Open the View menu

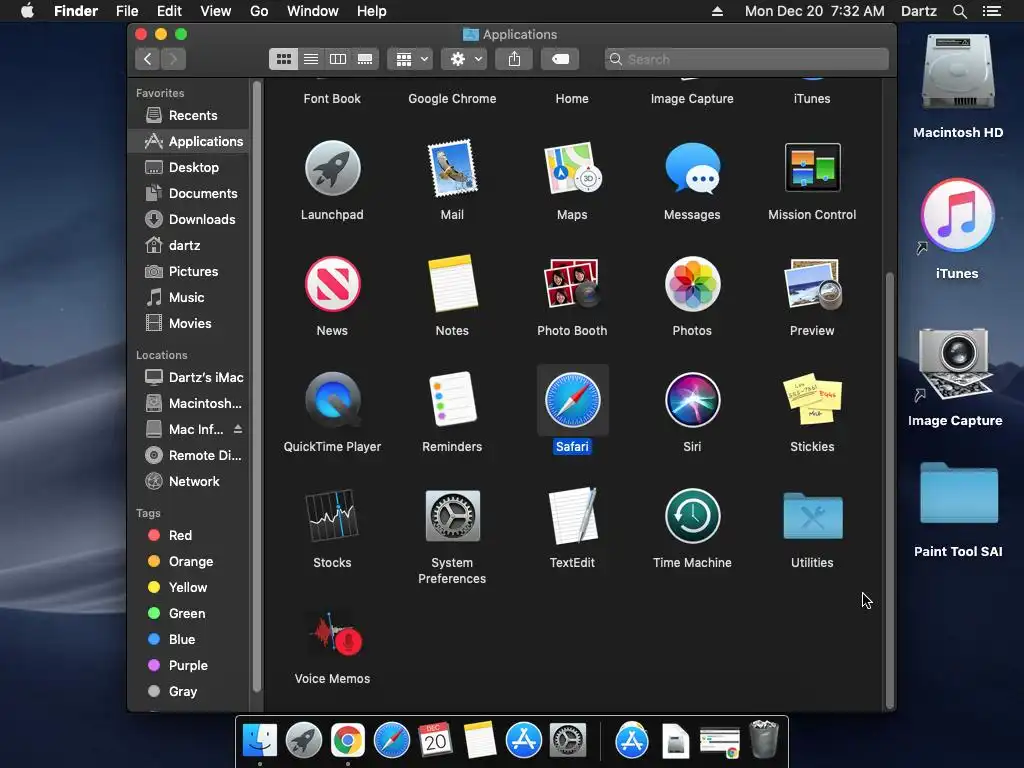pyautogui.click(x=216, y=11)
